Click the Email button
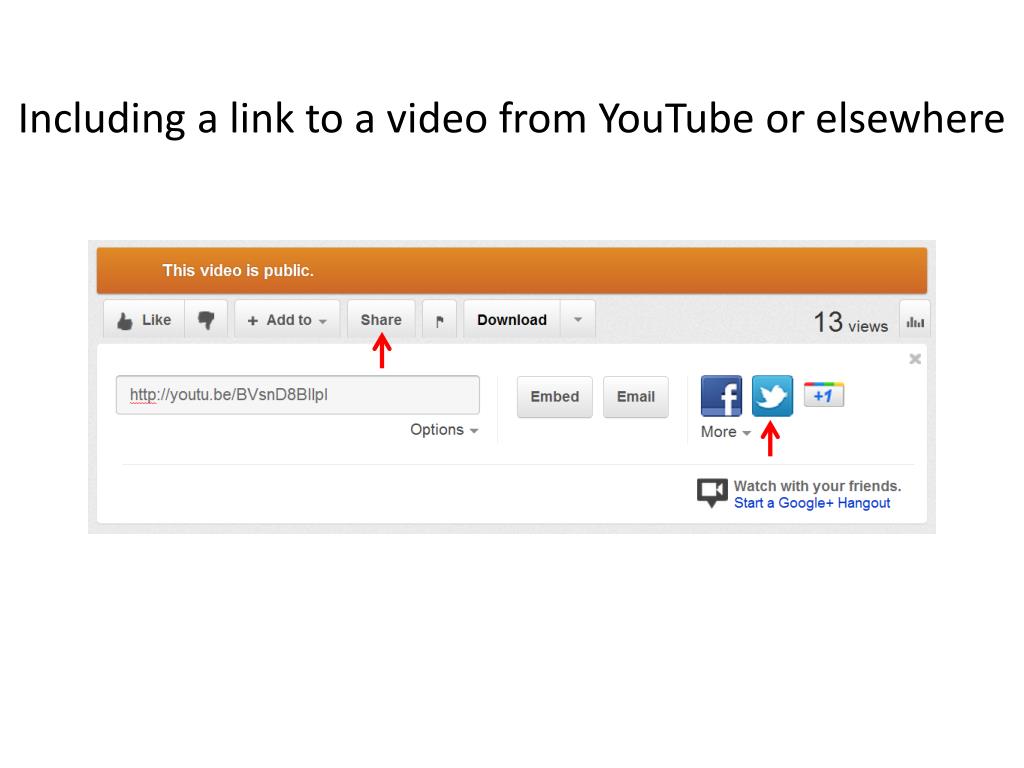 [x=635, y=396]
